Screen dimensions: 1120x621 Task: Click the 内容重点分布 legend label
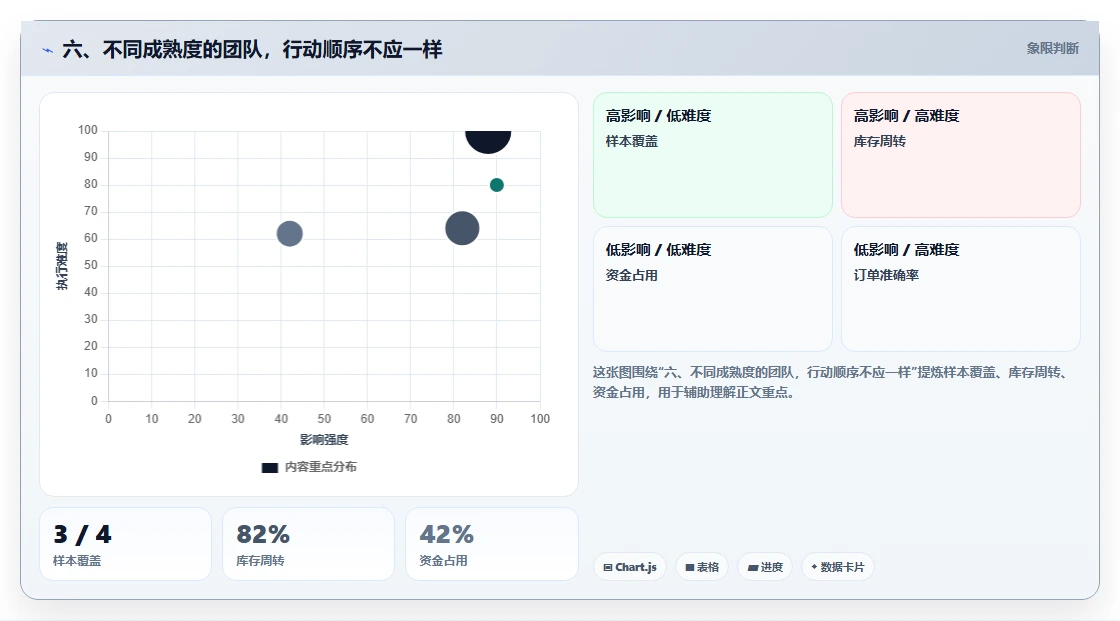321,467
